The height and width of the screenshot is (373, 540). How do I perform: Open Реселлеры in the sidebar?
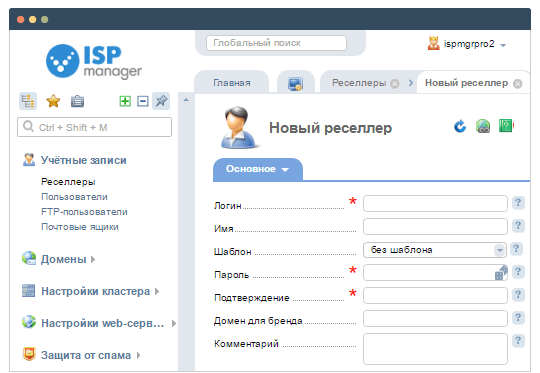[x=68, y=182]
